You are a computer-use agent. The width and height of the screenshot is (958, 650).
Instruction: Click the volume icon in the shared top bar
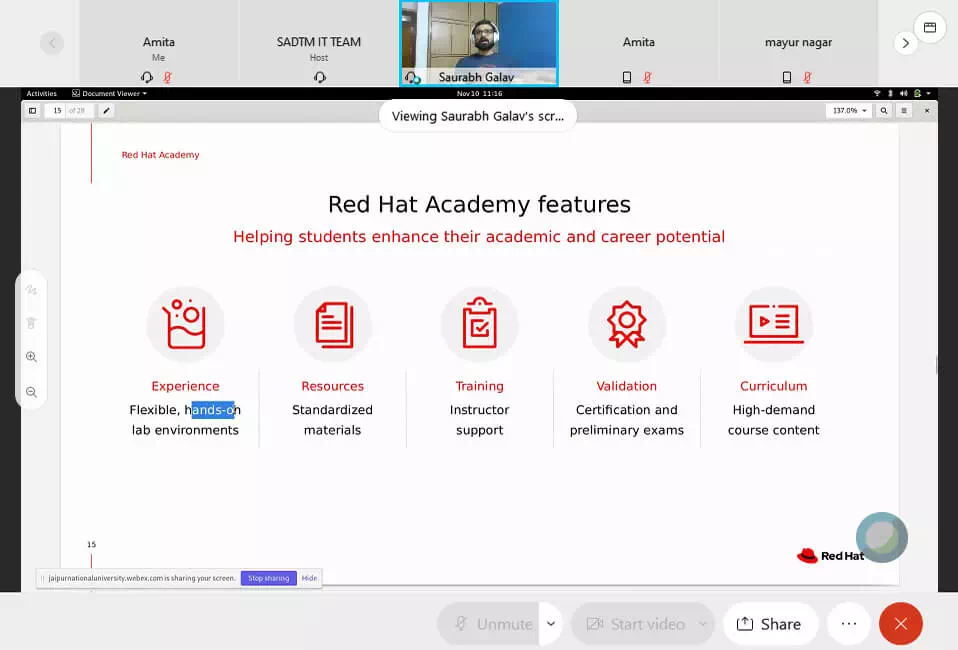[x=904, y=93]
